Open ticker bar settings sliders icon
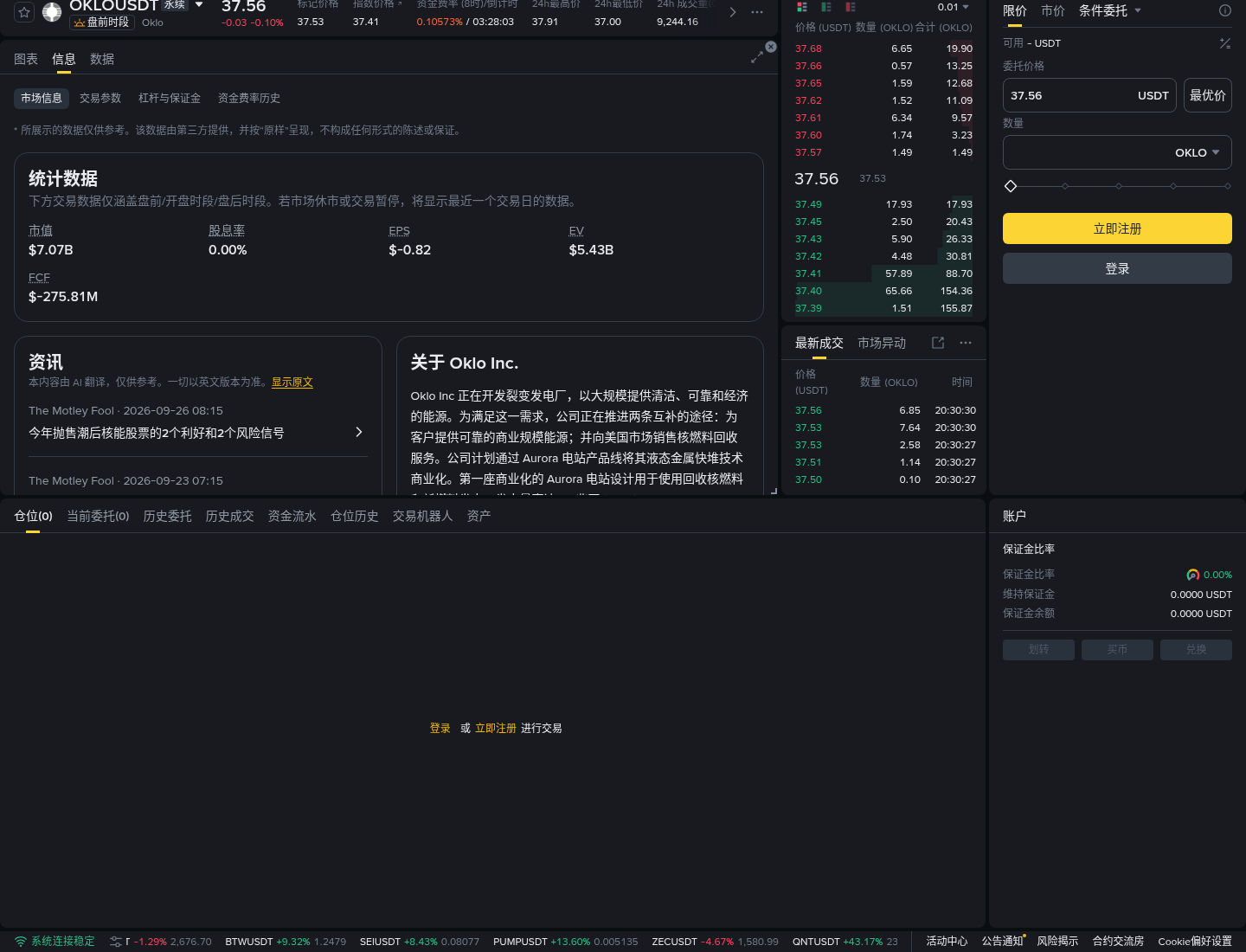The image size is (1246, 952). 116,942
